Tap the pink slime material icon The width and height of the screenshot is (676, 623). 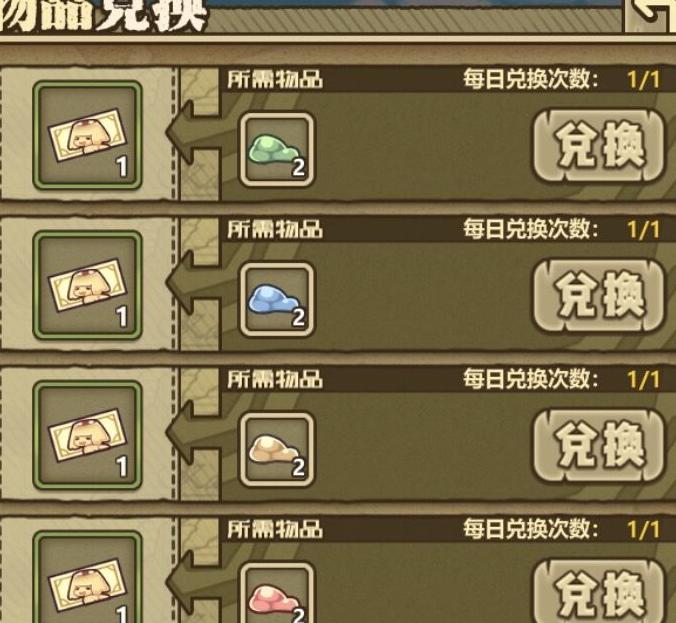[x=276, y=593]
